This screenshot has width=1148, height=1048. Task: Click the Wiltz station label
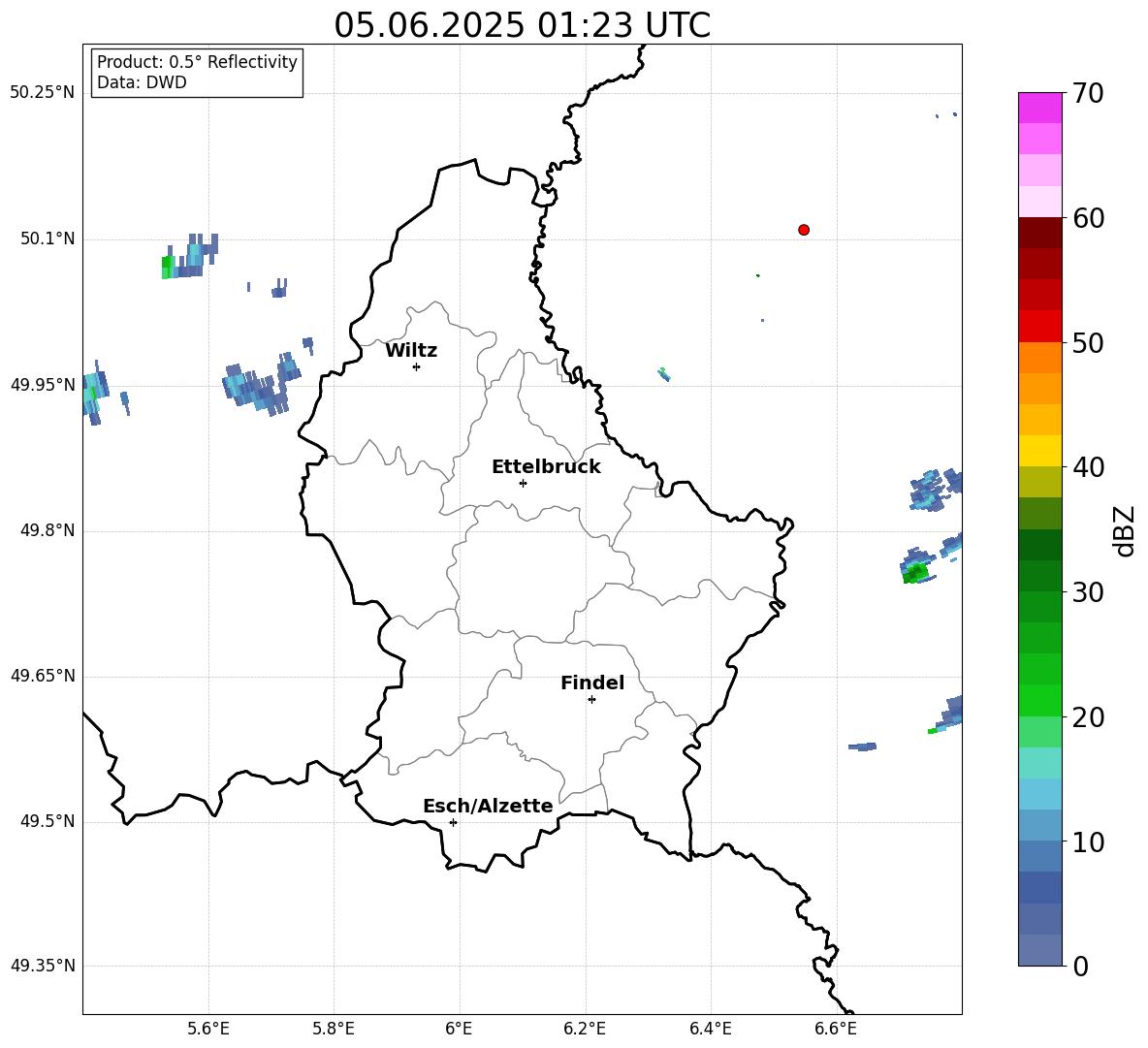(411, 351)
